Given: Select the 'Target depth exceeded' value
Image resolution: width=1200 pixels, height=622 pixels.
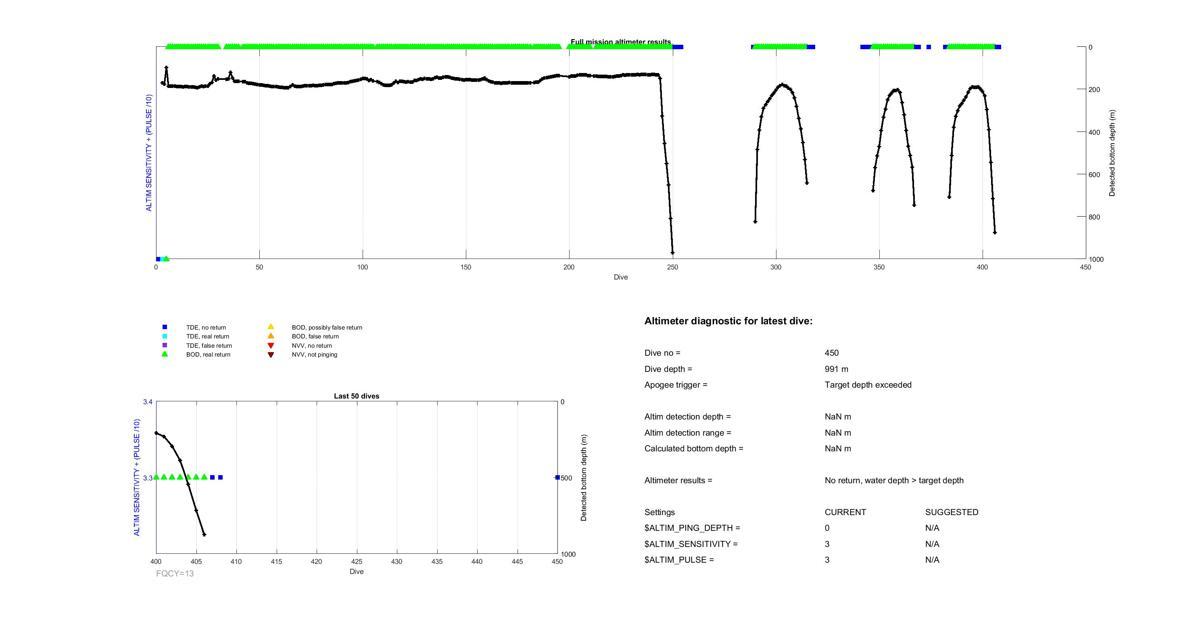Looking at the screenshot, I should [868, 385].
